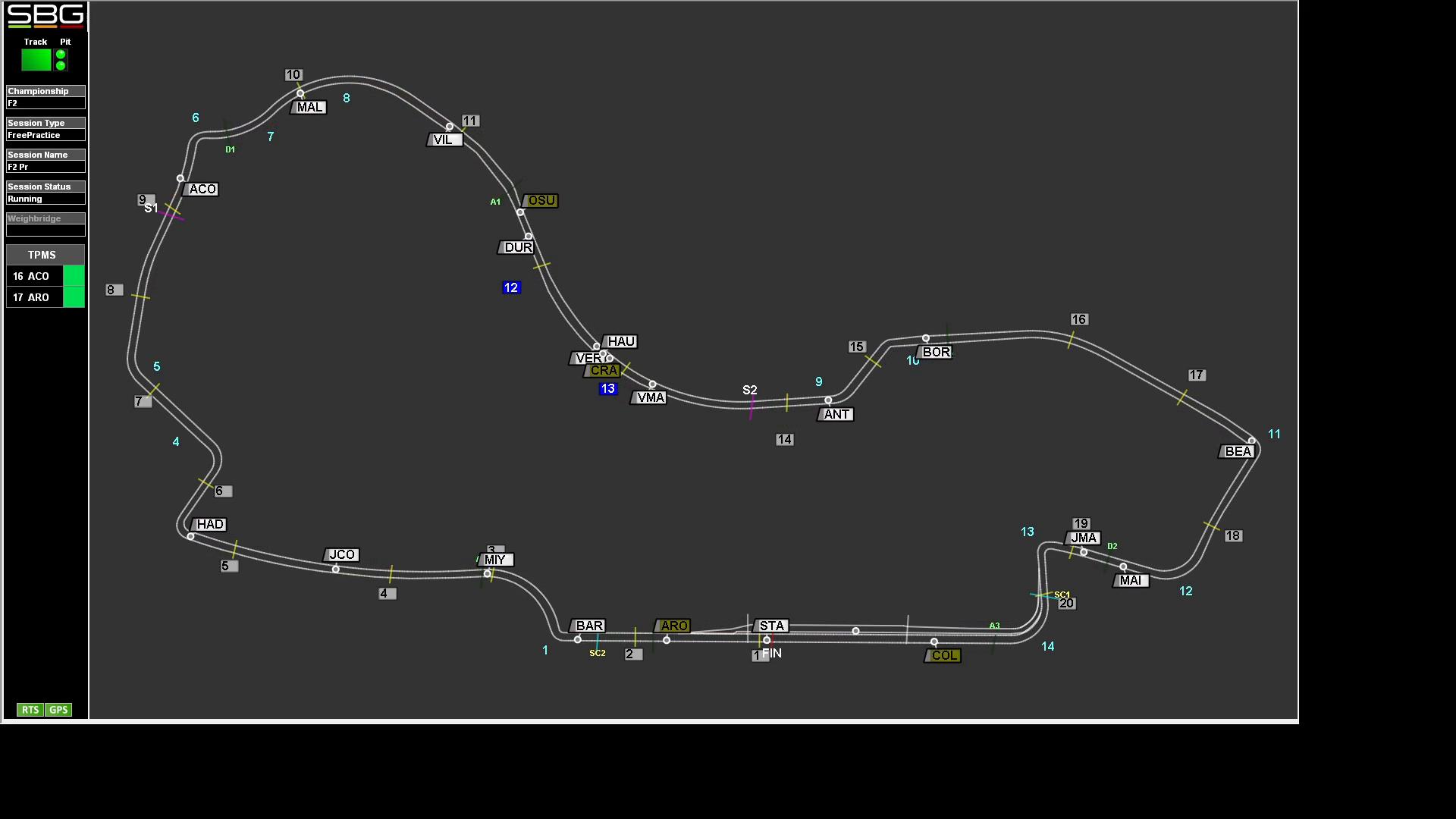This screenshot has height=819, width=1456.
Task: Click the Pit light indicator
Action: pyautogui.click(x=61, y=60)
